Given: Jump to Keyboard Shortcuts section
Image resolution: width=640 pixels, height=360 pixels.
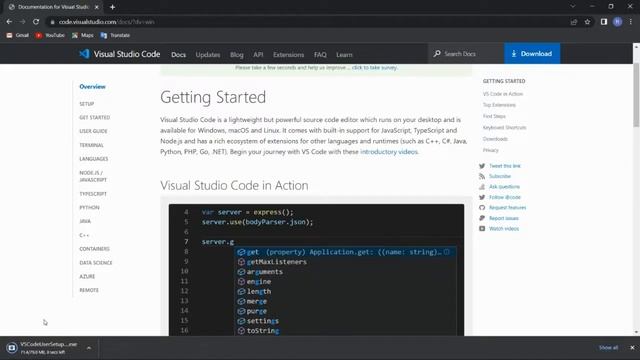Looking at the screenshot, I should coord(504,128).
